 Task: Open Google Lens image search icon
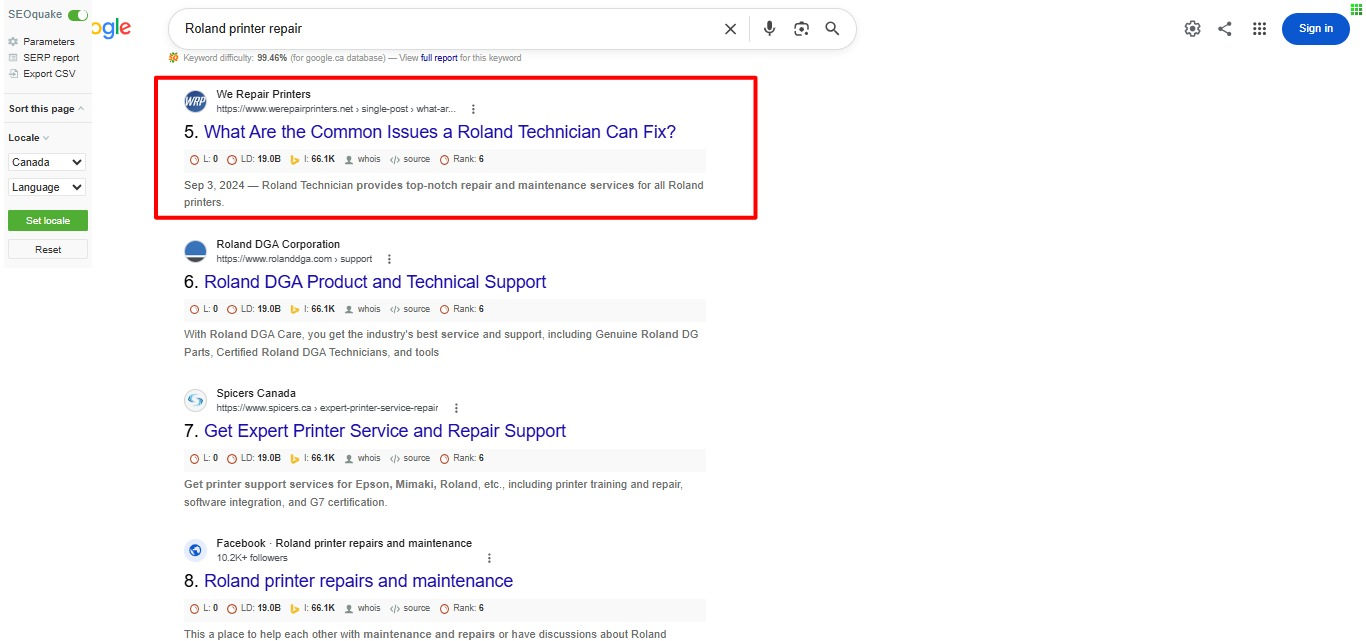click(x=801, y=29)
